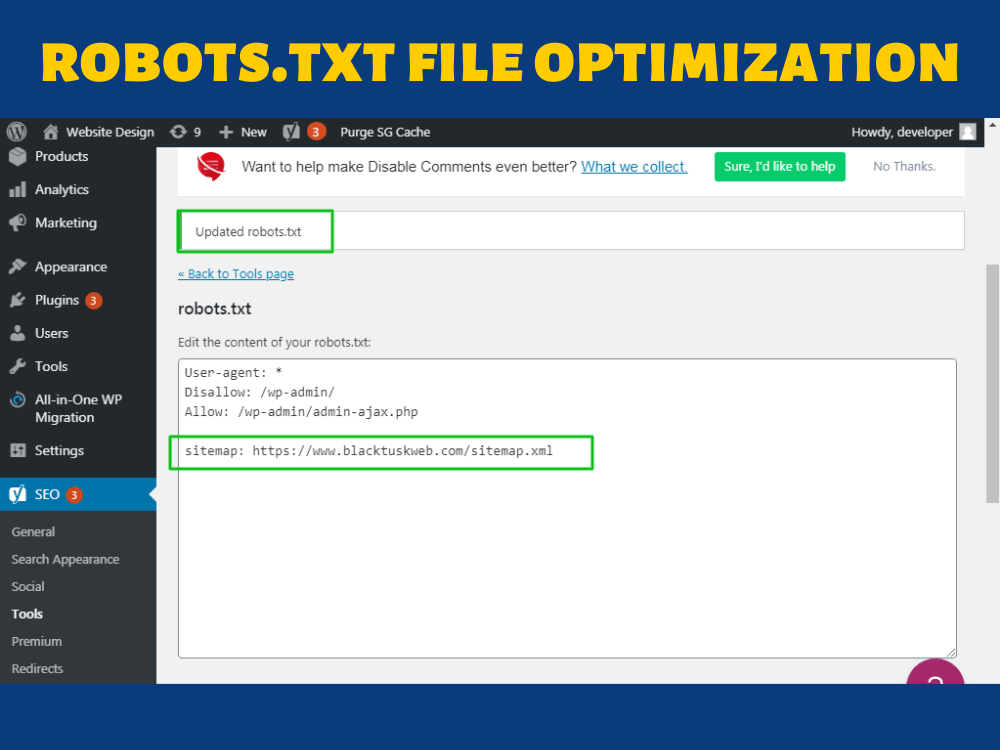Viewport: 1000px width, 750px height.
Task: Open the Social SEO submenu
Action: point(28,587)
